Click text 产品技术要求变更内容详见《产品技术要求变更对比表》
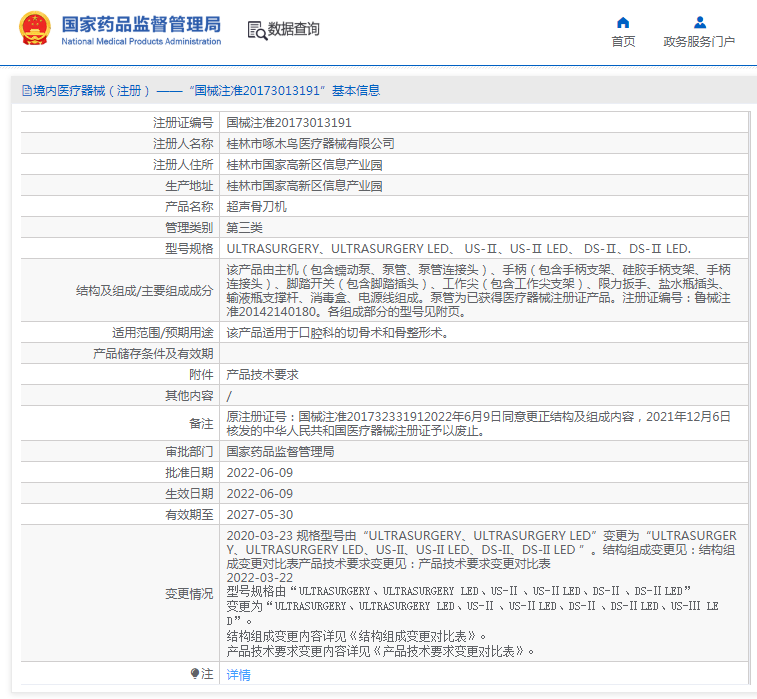 point(380,651)
